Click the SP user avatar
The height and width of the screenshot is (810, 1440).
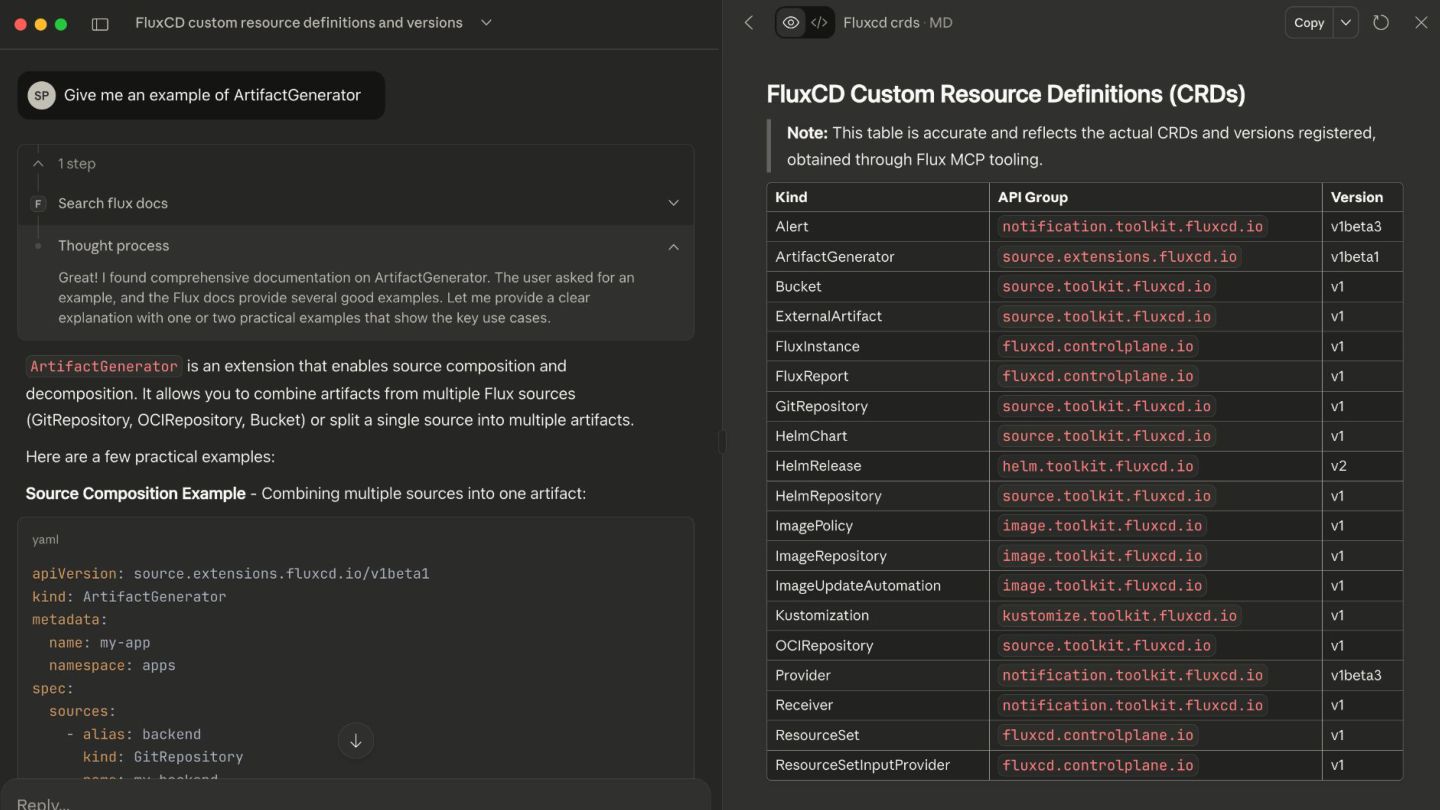(41, 95)
